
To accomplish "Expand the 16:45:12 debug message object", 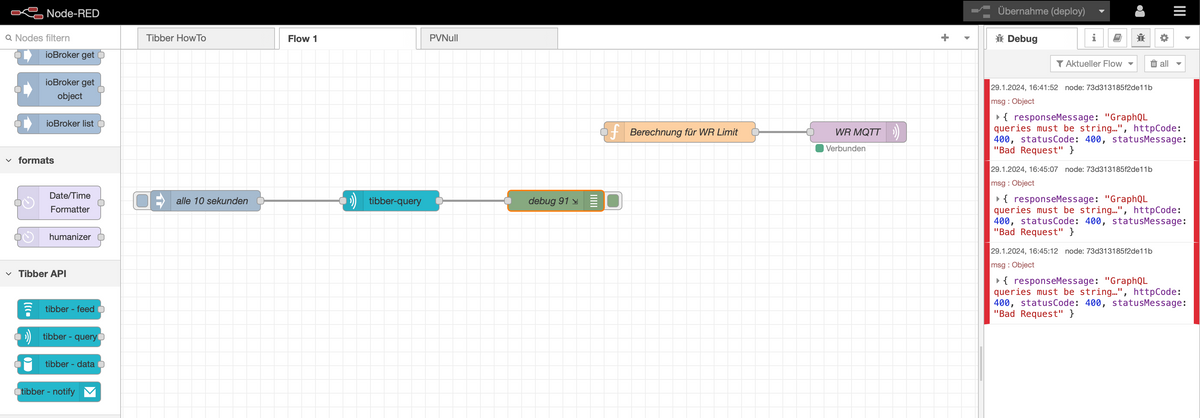I will [998, 283].
